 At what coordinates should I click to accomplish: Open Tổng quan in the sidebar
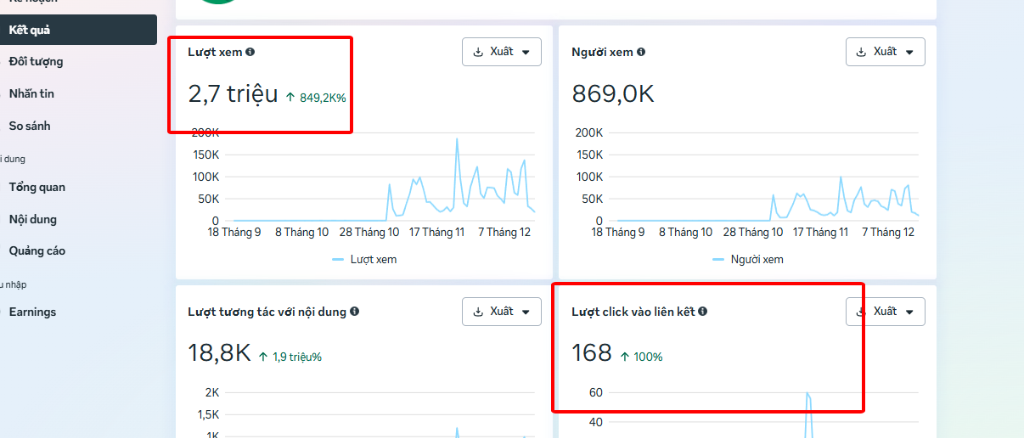click(x=38, y=187)
